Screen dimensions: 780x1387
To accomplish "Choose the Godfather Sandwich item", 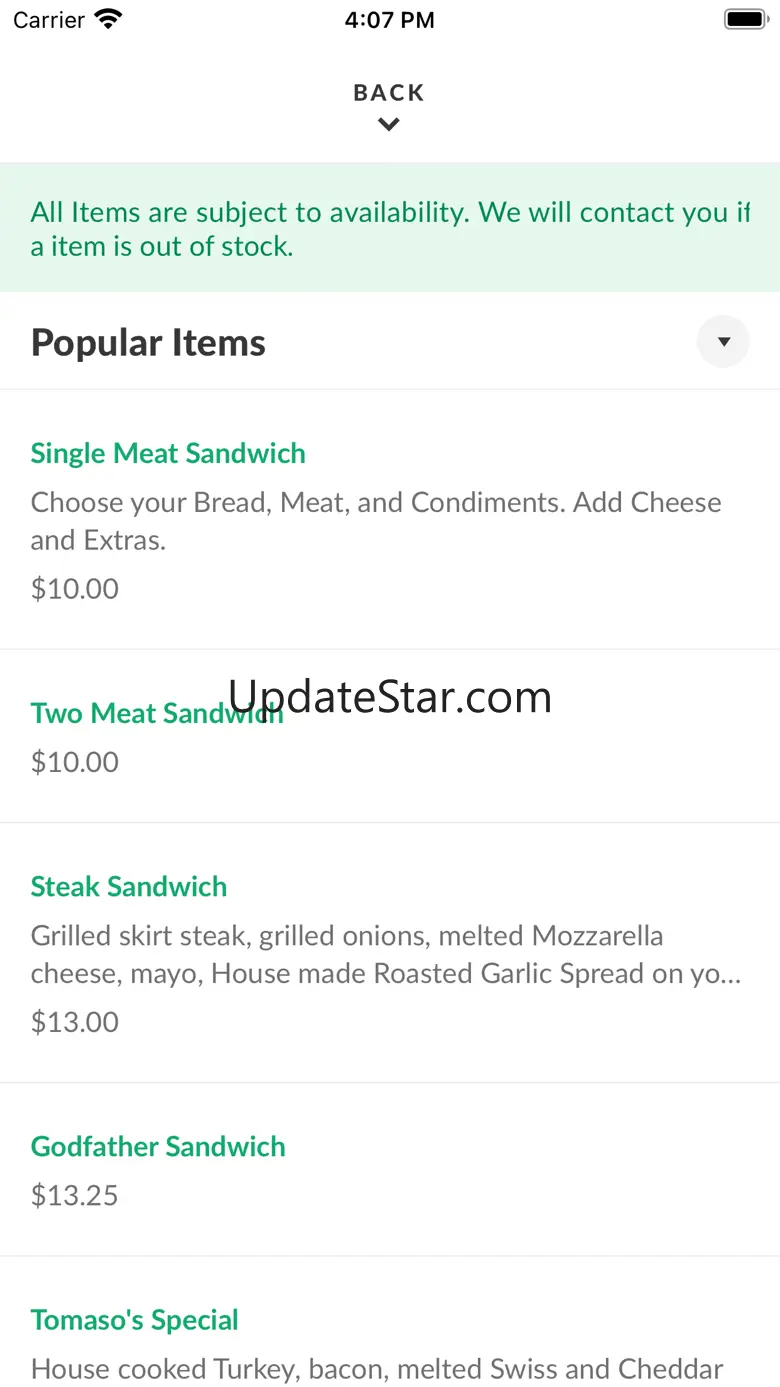I will (x=158, y=1147).
